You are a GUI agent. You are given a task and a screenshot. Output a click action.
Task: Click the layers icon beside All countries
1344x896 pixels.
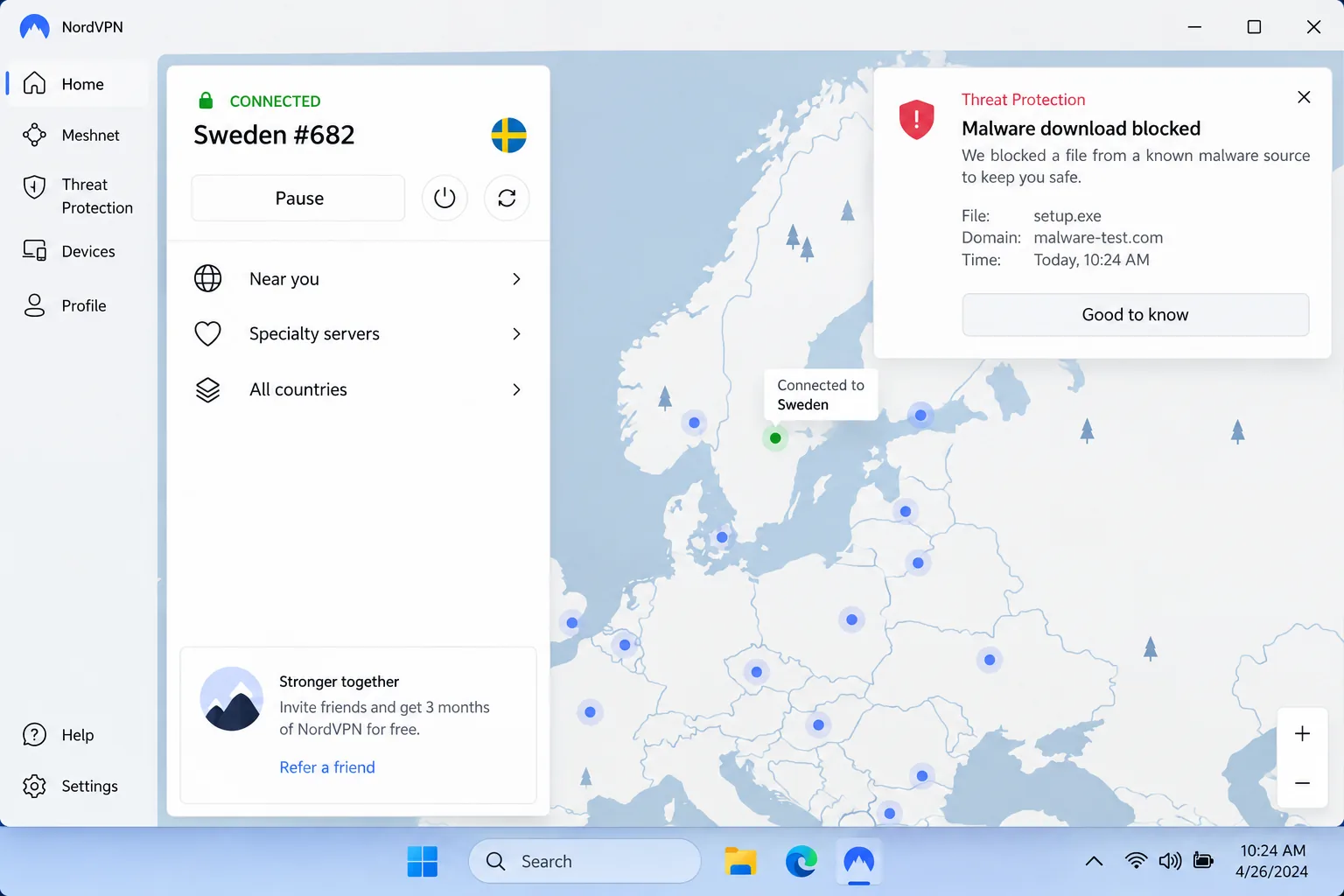[207, 389]
